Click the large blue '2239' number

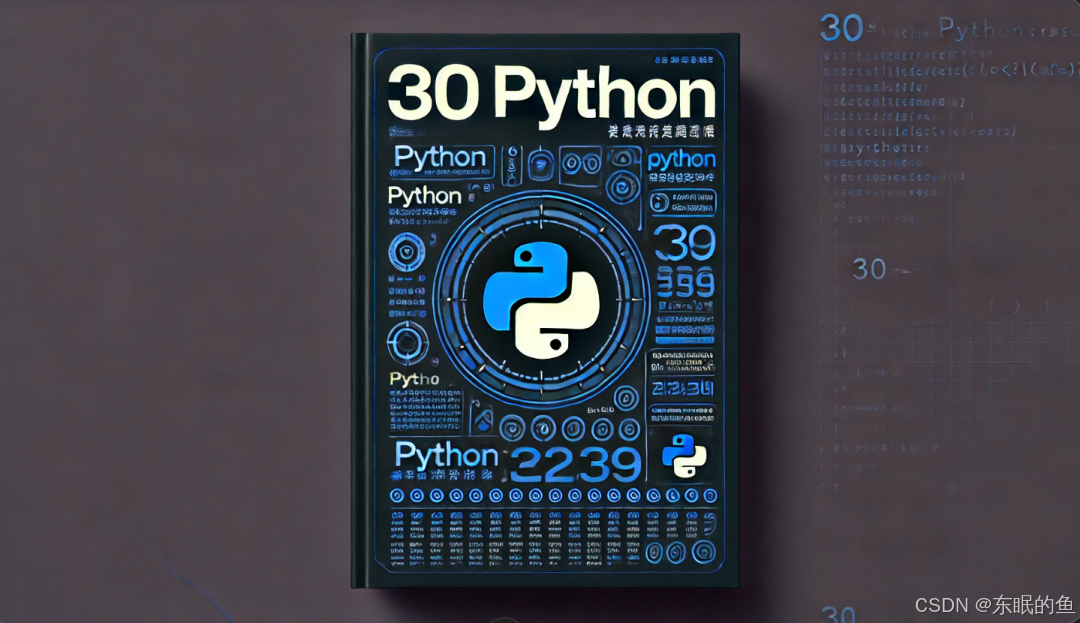[x=575, y=465]
